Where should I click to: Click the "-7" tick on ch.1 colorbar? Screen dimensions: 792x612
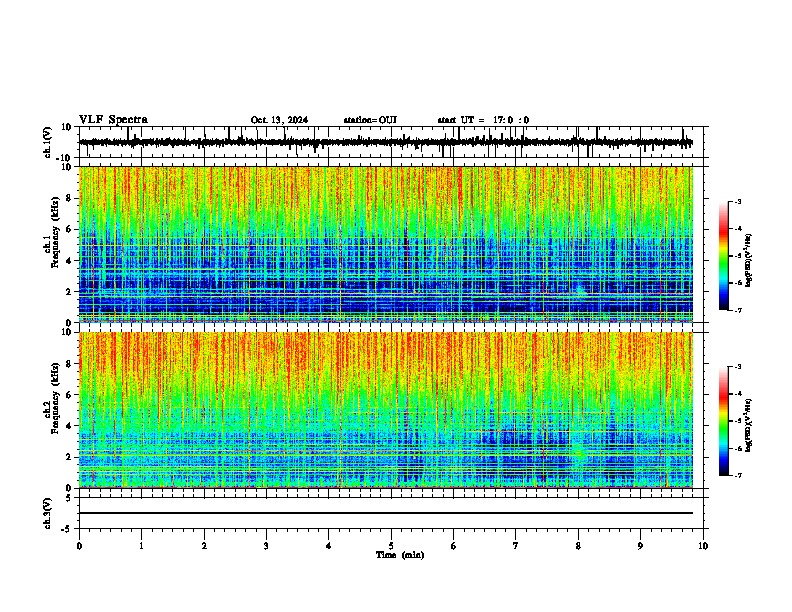point(737,310)
